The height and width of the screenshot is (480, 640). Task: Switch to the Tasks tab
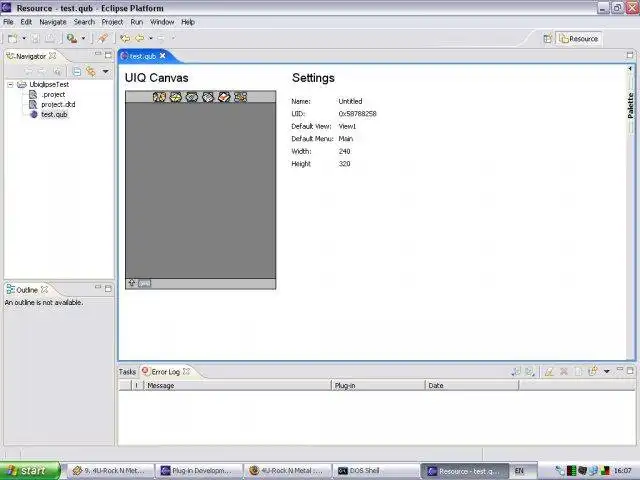coord(127,372)
